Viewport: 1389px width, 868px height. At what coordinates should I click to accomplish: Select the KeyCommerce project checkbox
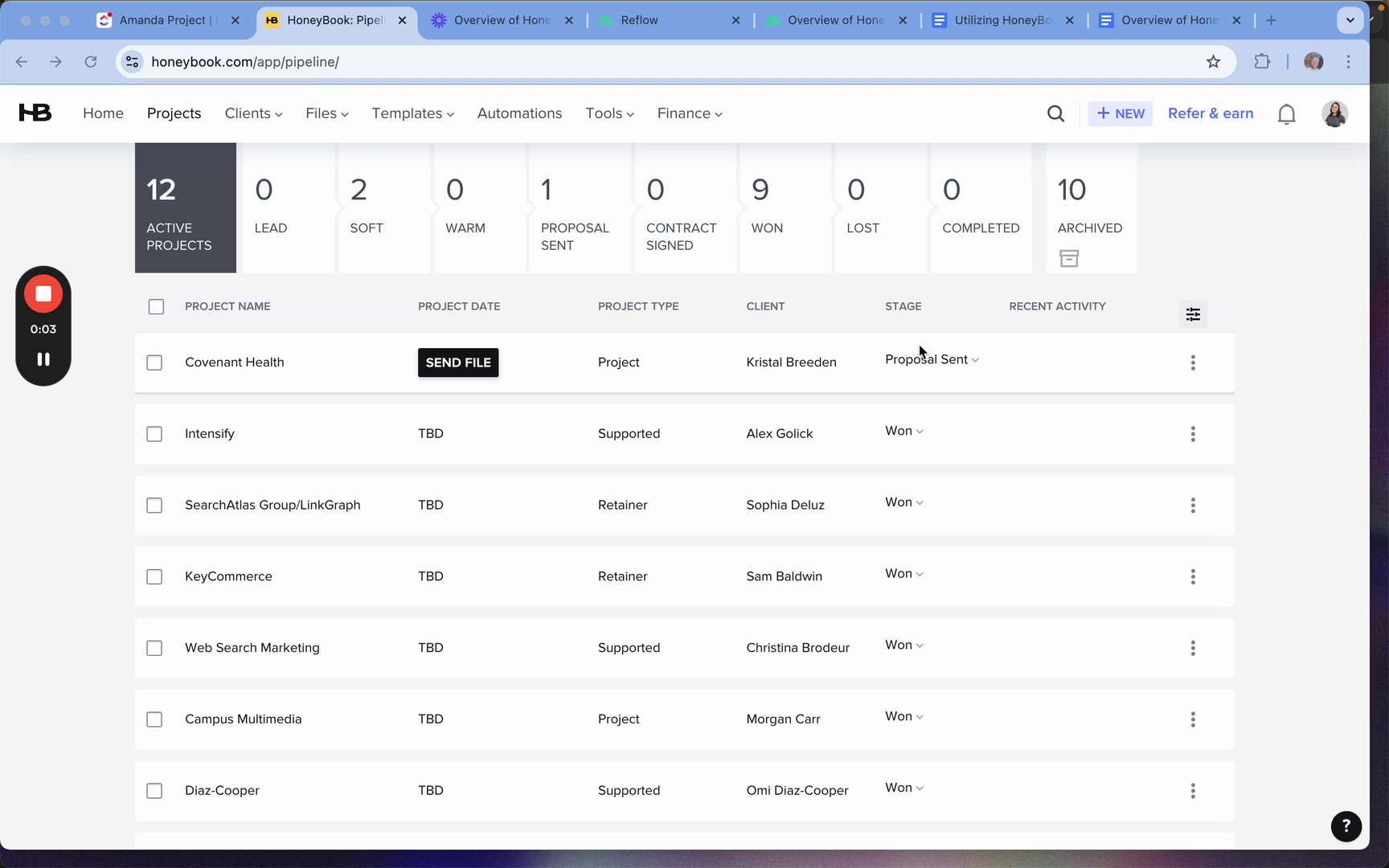point(154,577)
